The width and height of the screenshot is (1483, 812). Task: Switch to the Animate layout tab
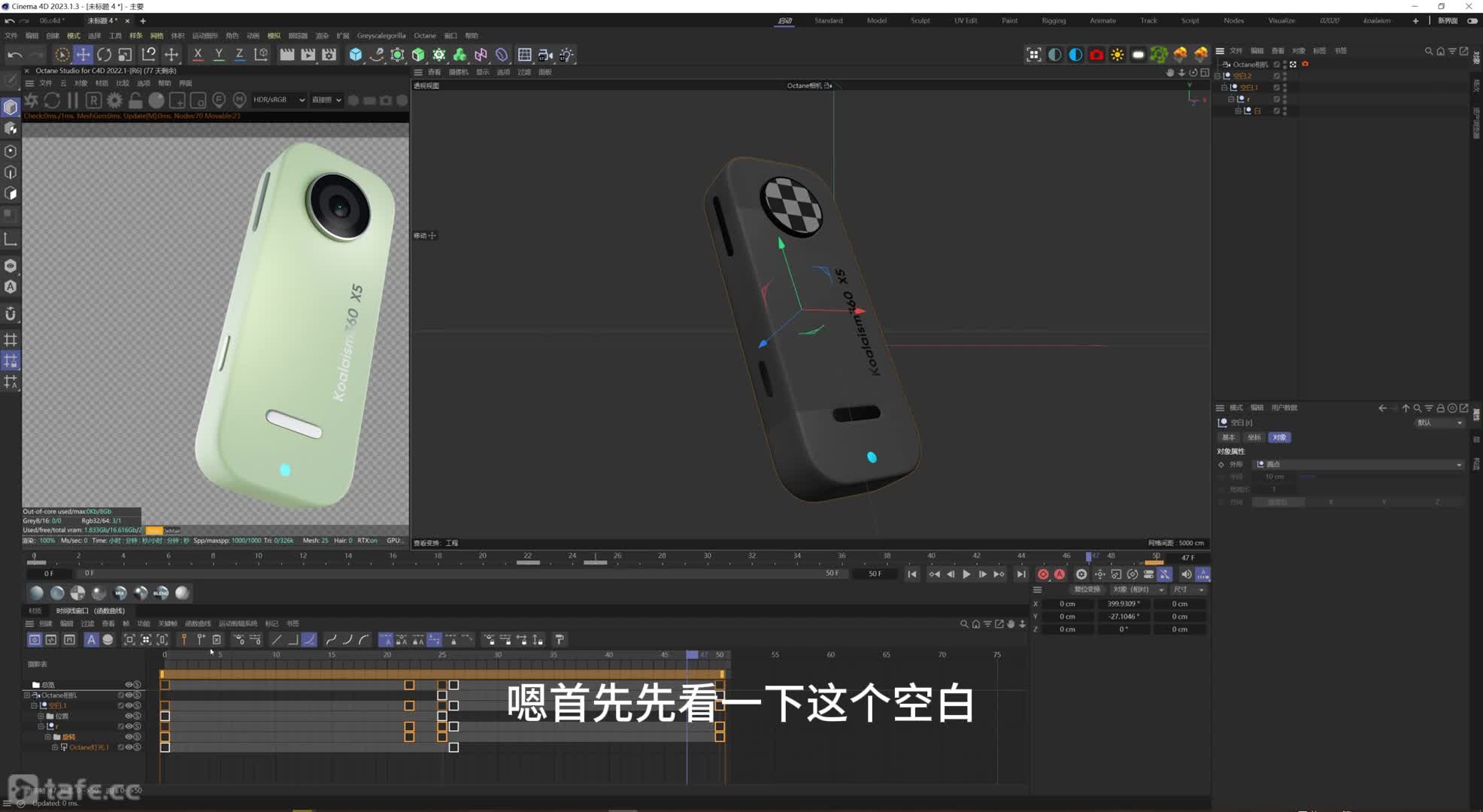pos(1102,20)
